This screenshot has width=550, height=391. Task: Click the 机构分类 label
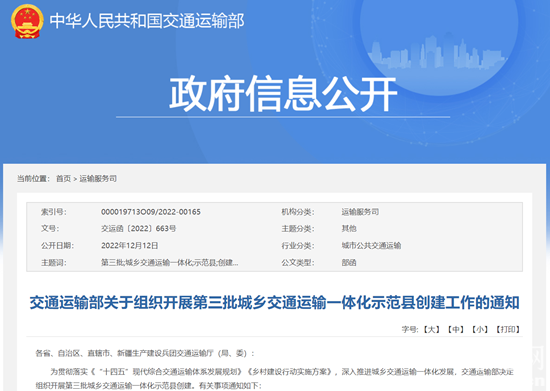point(298,212)
